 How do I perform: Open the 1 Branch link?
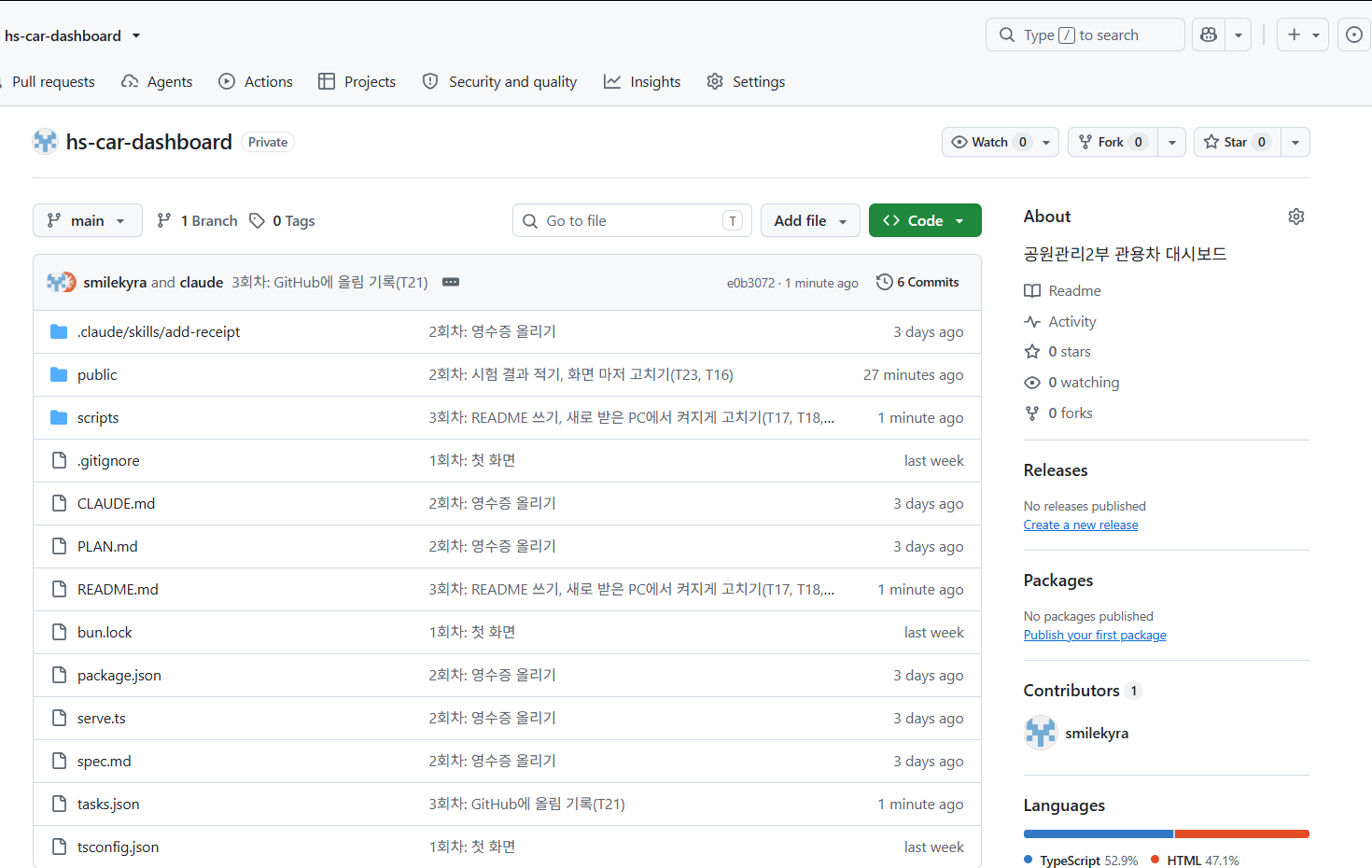(197, 220)
